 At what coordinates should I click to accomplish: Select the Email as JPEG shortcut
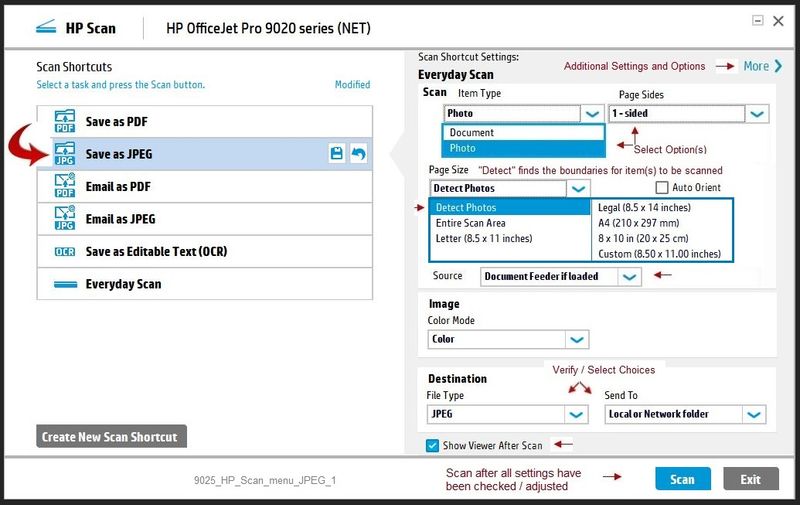[205, 219]
